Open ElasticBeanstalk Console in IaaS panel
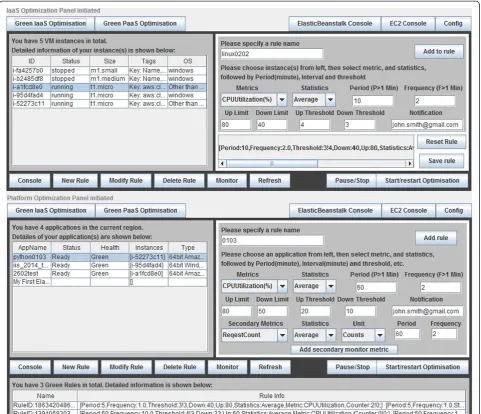This screenshot has width=481, height=414. (x=335, y=24)
